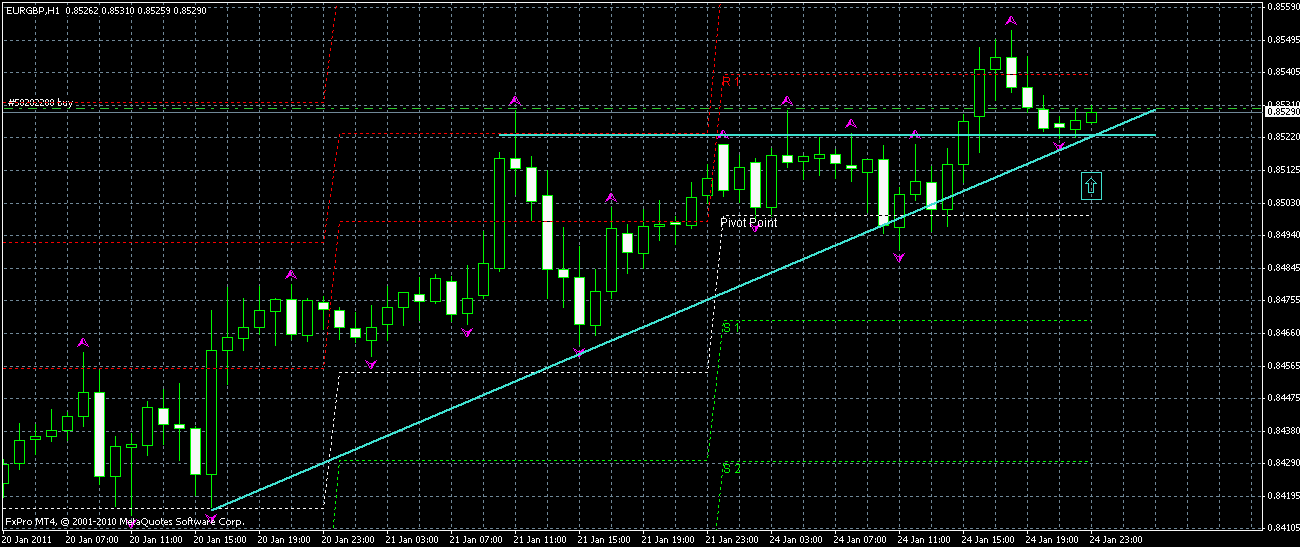This screenshot has height=547, width=1300.
Task: Select the down fractal arrow at trendline start
Action: tap(211, 516)
